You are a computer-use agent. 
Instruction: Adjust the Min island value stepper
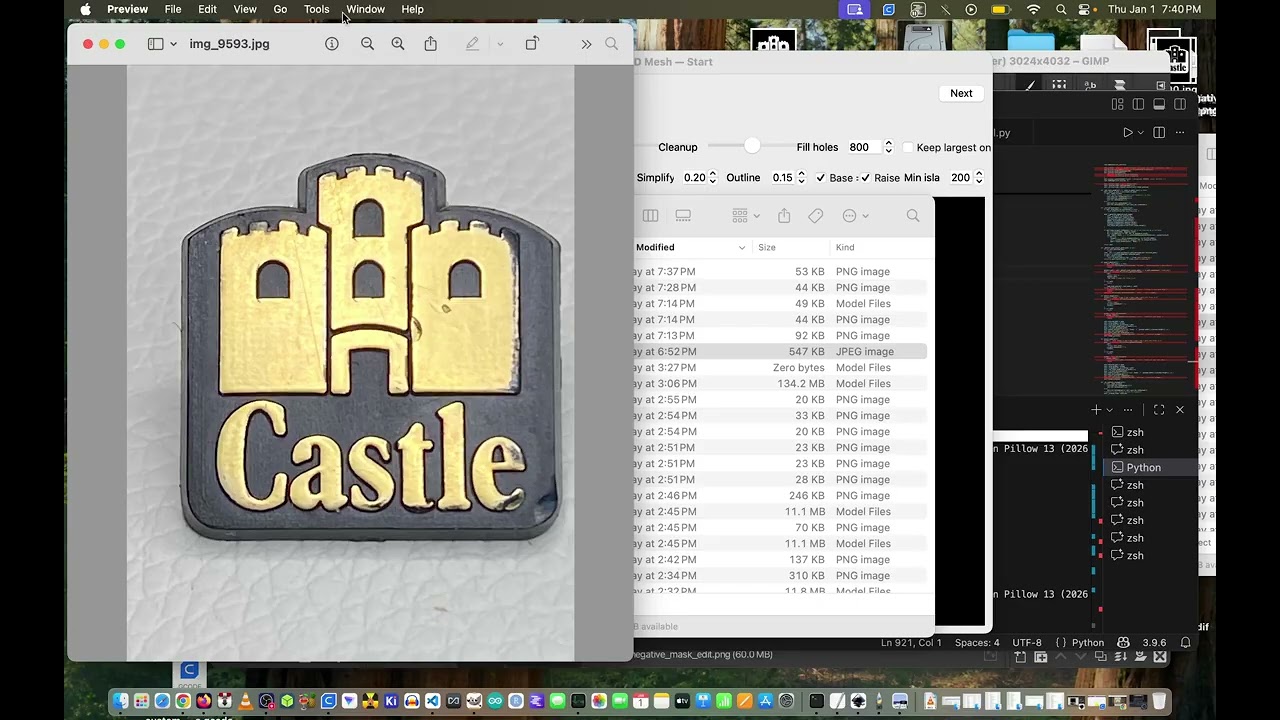click(x=979, y=178)
